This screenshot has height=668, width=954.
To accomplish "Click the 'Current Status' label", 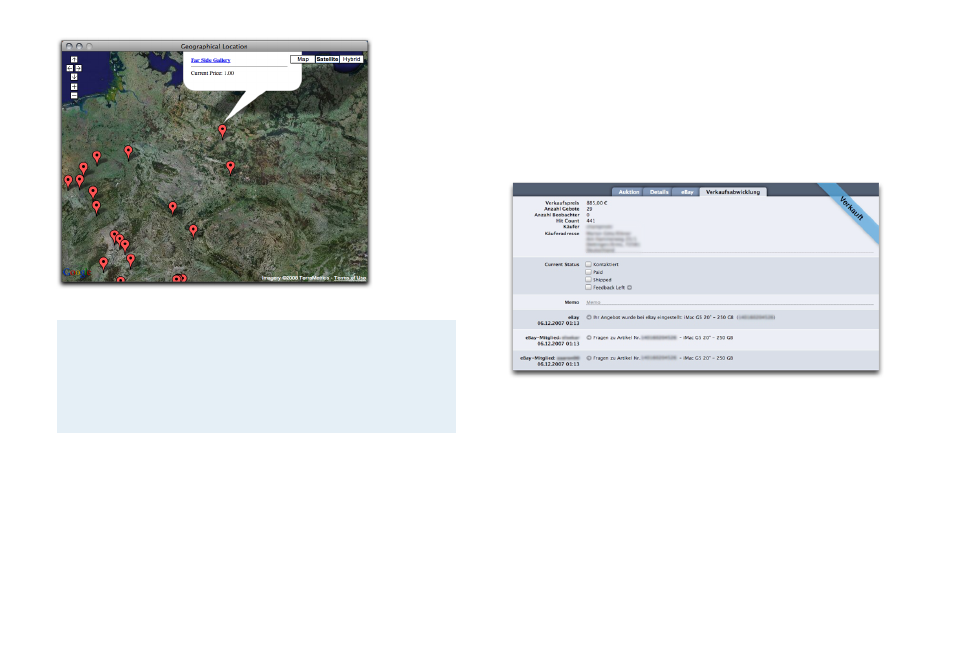I will pyautogui.click(x=562, y=265).
